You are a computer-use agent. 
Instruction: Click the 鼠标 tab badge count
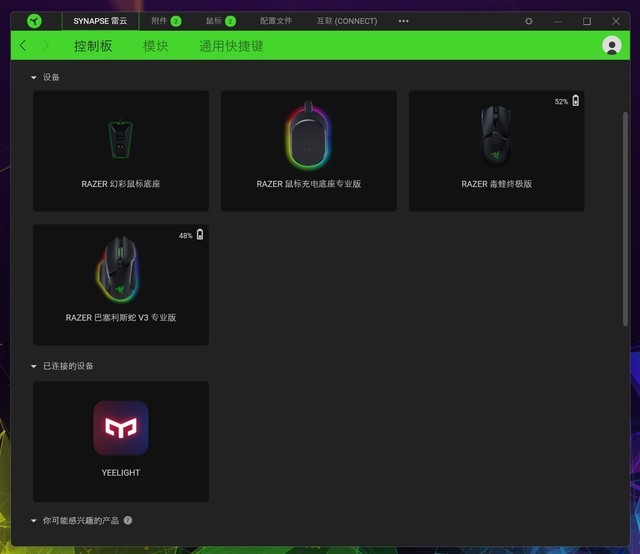(x=230, y=21)
